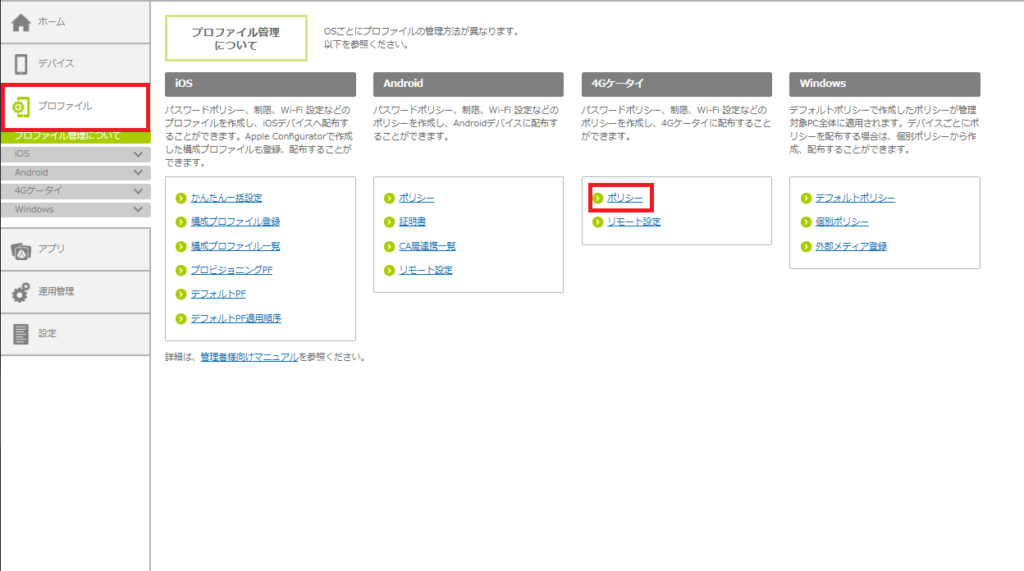The height and width of the screenshot is (571, 1024).
Task: Open 外部メディア登録 under Windows
Action: click(851, 246)
